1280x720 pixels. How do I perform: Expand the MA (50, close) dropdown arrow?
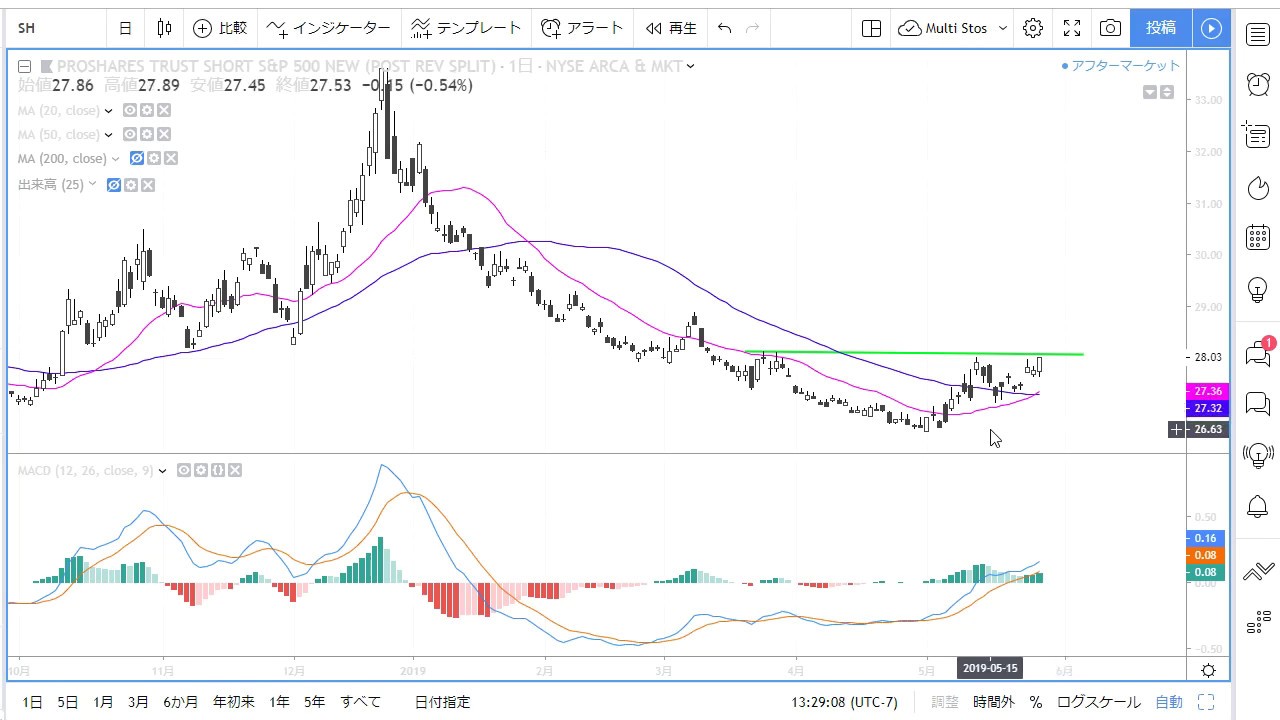109,135
